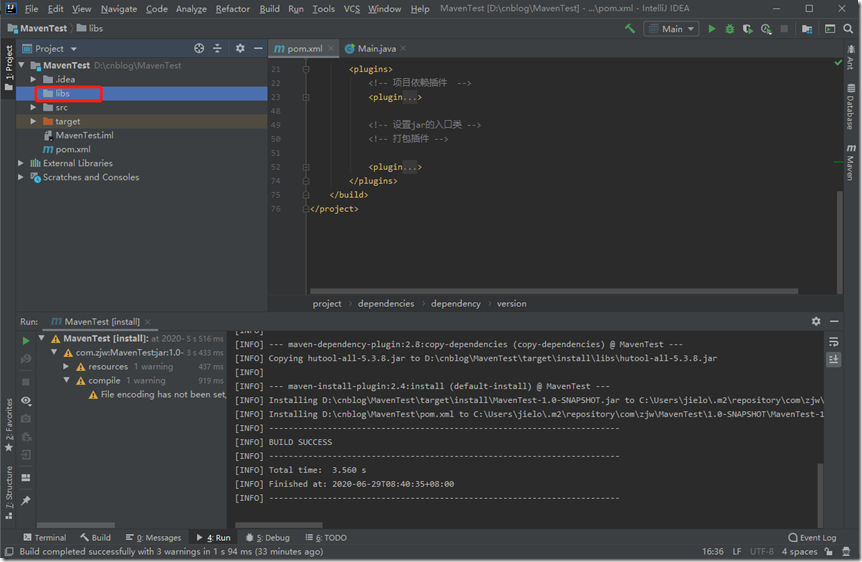Collapse the MavenTest root folder
862x562 pixels.
21,65
